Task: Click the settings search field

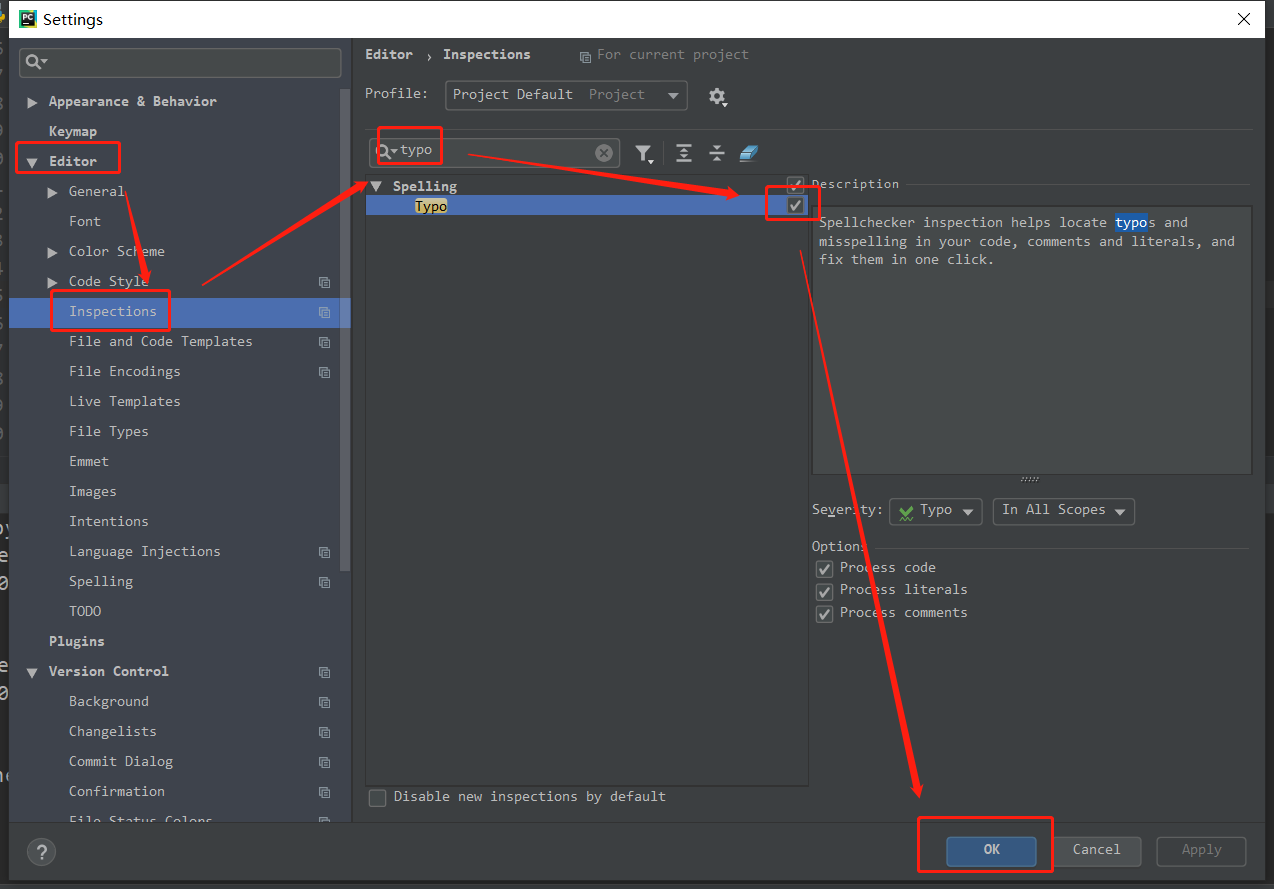Action: [180, 62]
